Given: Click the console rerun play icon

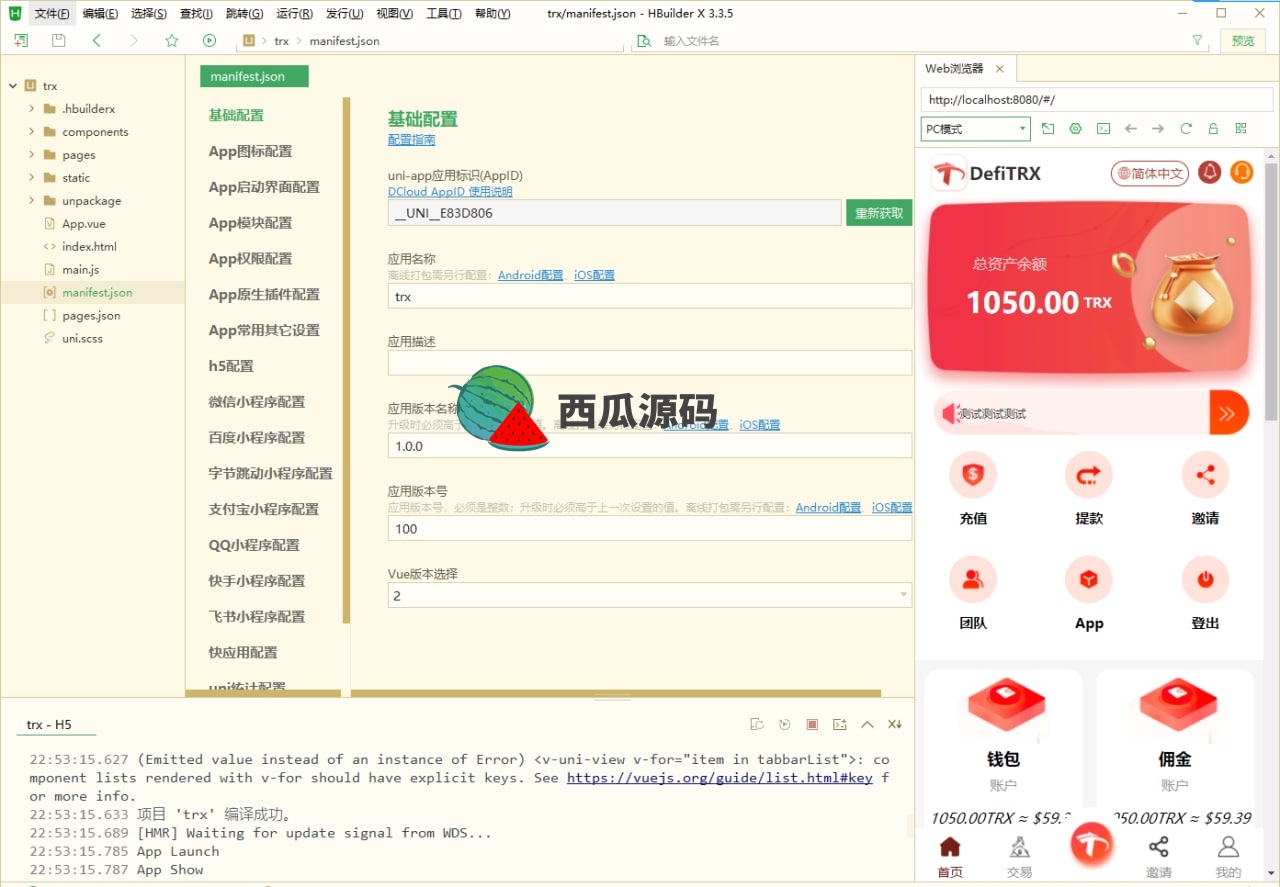Looking at the screenshot, I should [785, 724].
